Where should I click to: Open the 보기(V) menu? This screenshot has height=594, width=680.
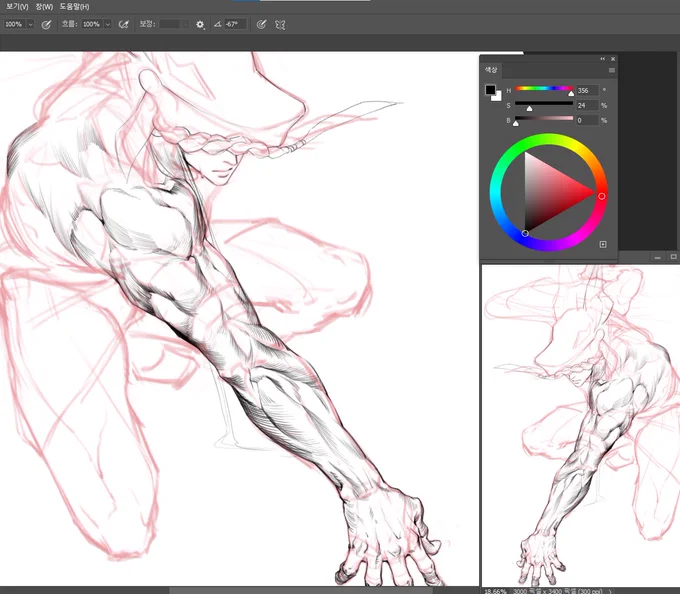pos(17,7)
